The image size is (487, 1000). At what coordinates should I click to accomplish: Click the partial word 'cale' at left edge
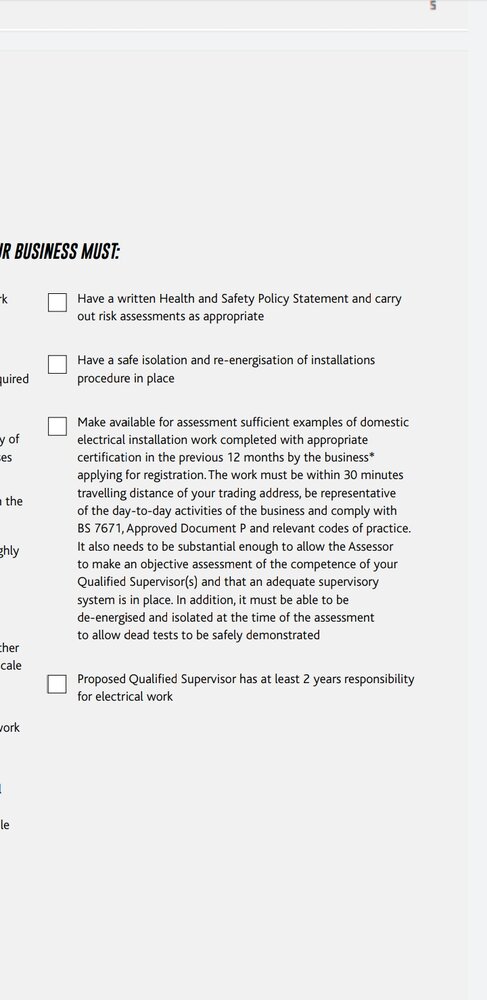tap(11, 666)
